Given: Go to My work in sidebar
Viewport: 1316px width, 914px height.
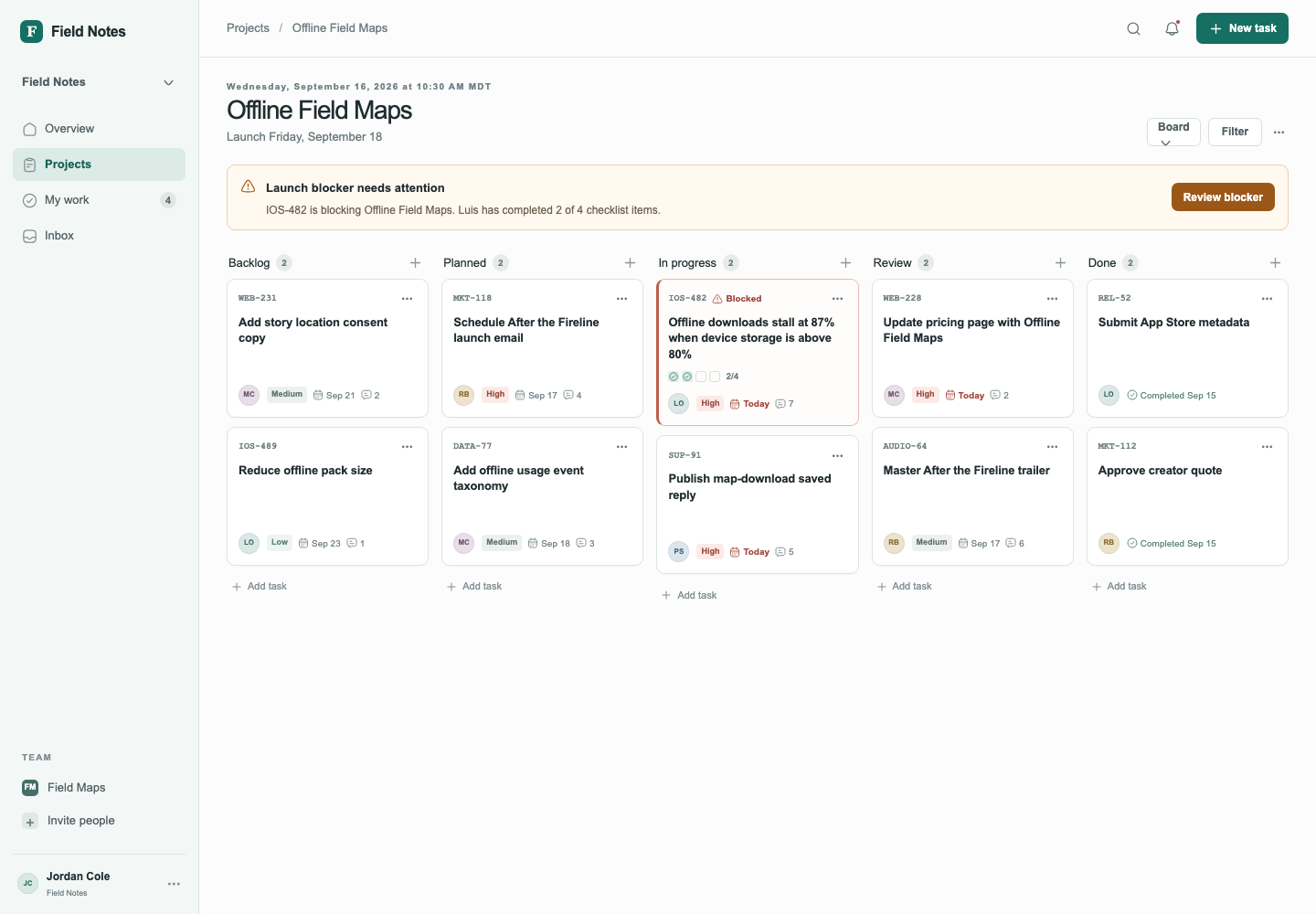Looking at the screenshot, I should (99, 200).
